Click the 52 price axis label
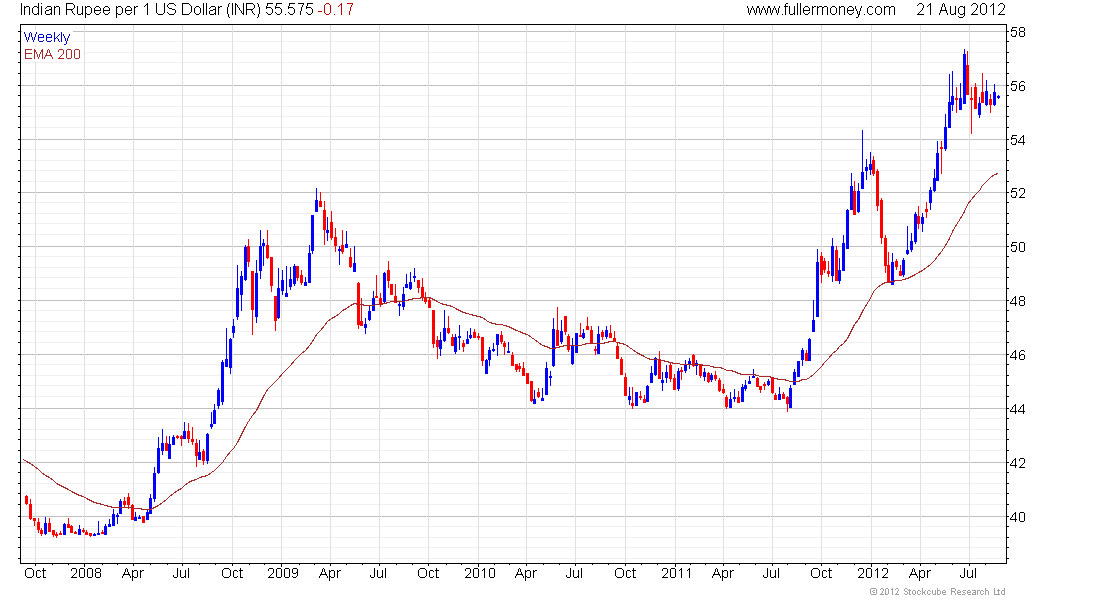1100x600 pixels. tap(1018, 193)
